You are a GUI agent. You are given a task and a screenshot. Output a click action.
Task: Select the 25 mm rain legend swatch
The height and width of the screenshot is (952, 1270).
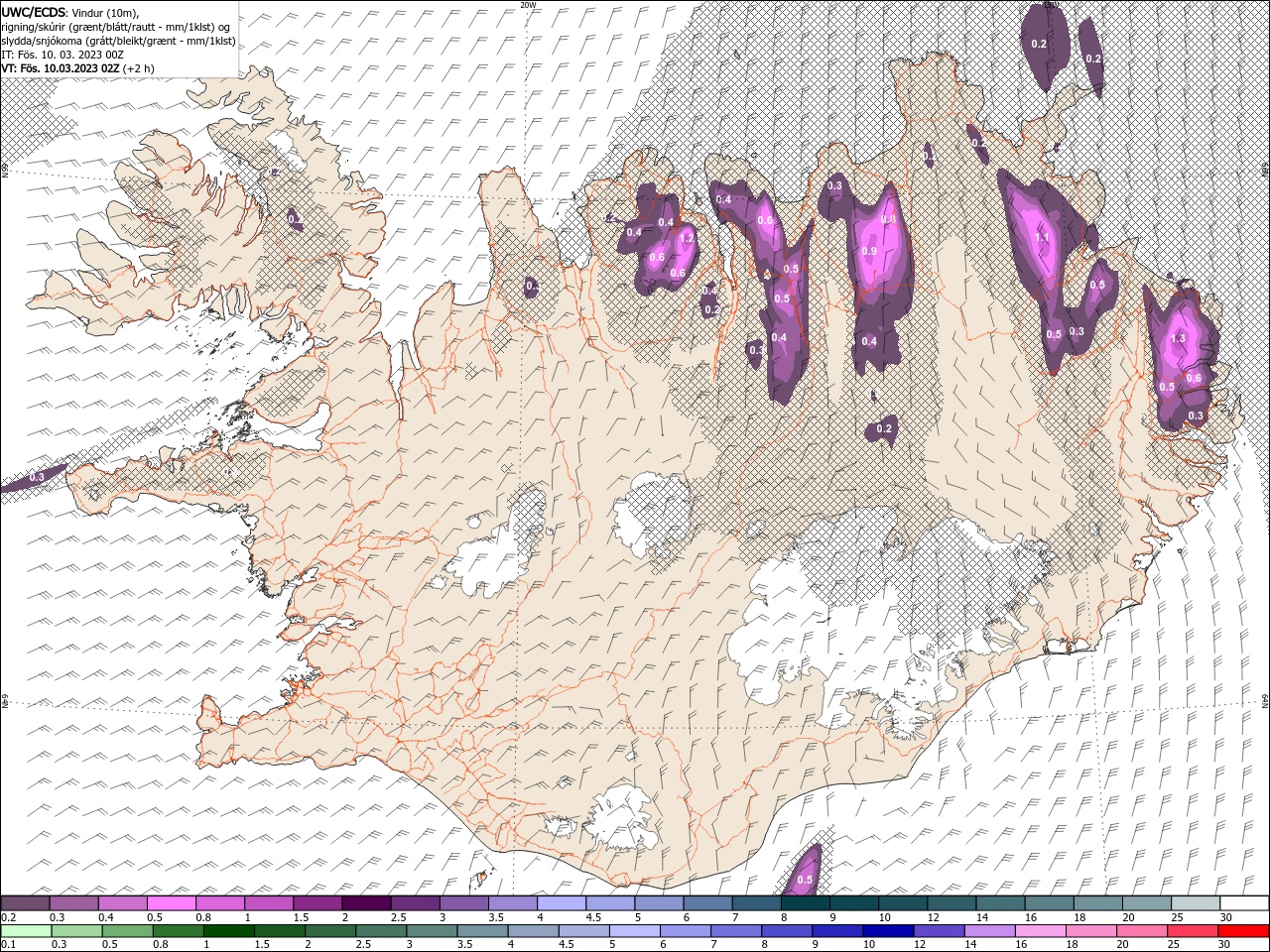click(1192, 931)
